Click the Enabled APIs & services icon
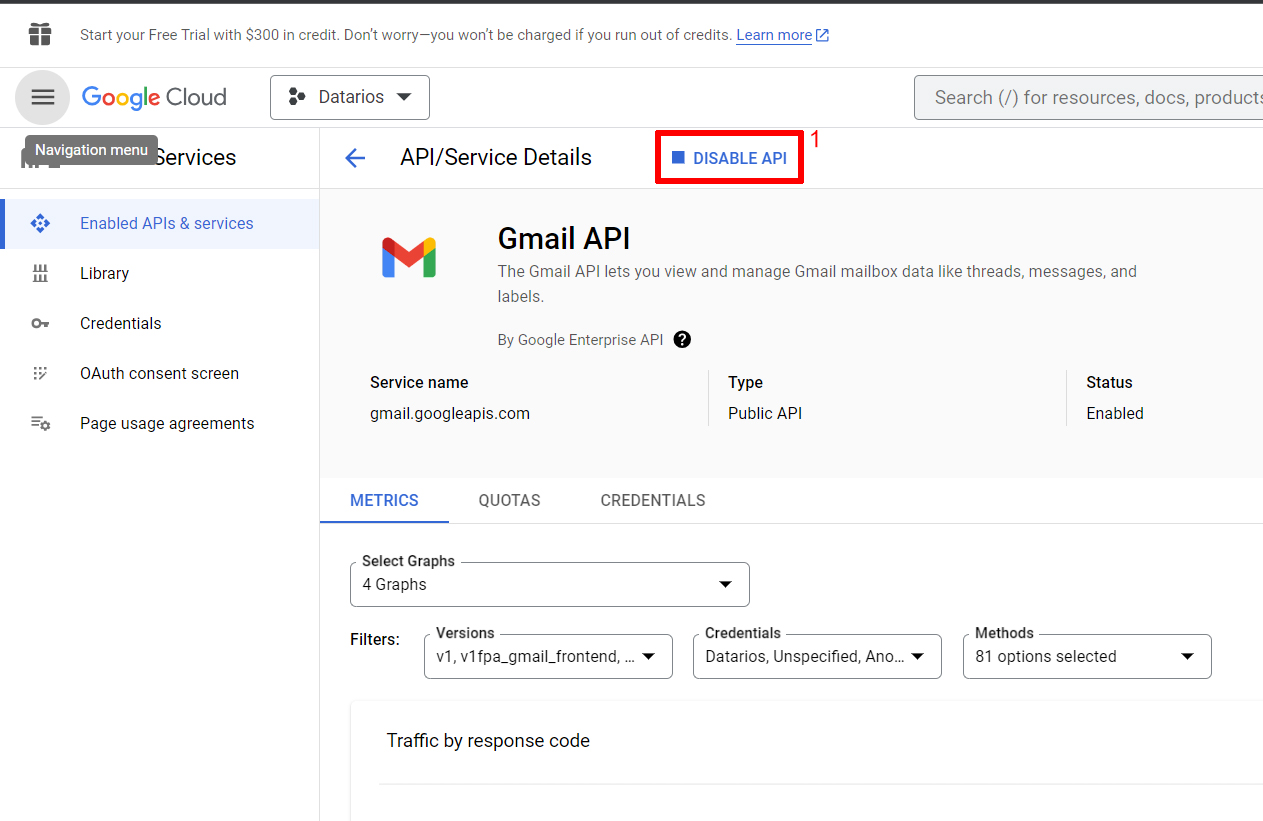 40,223
